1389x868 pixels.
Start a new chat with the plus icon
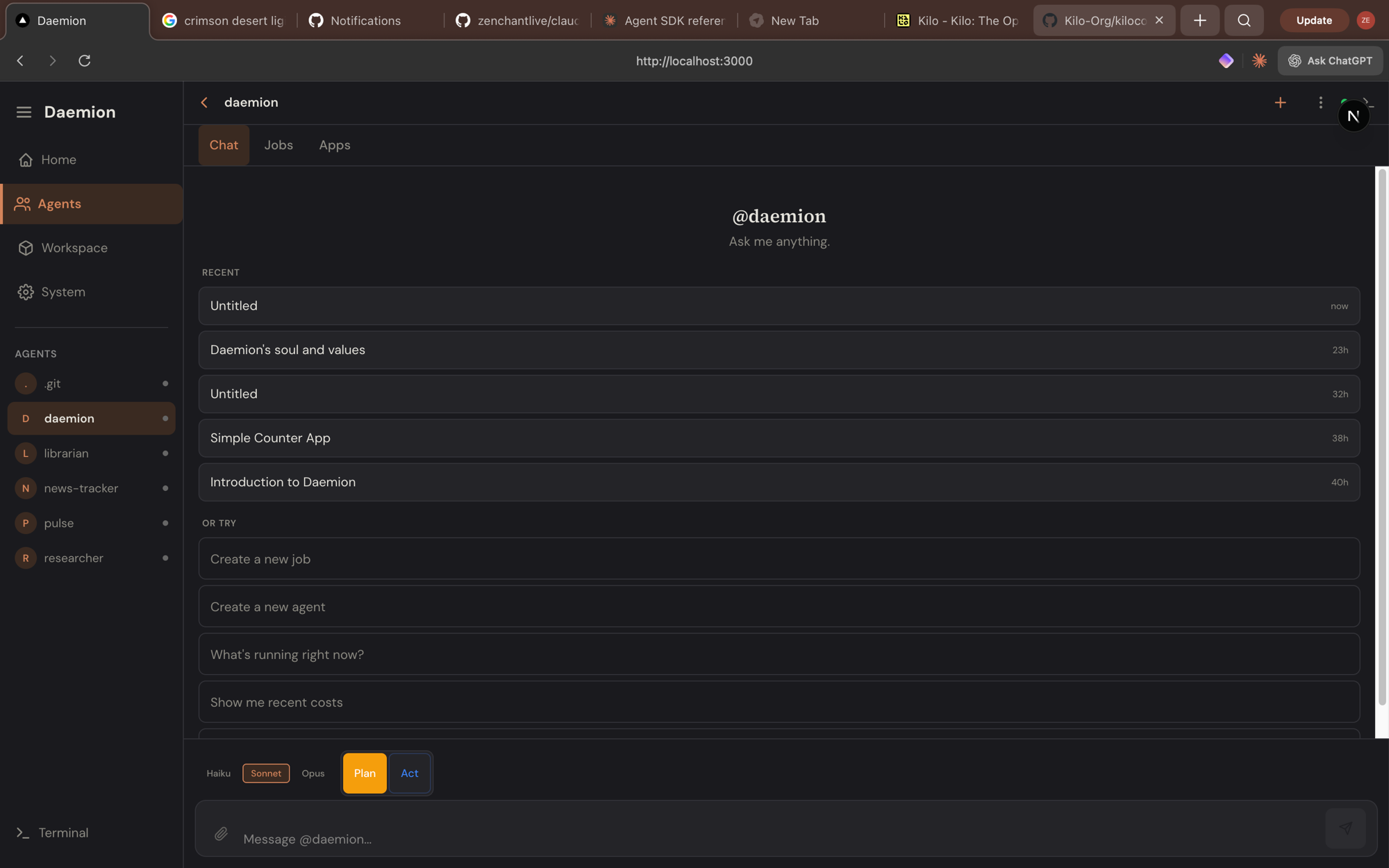(1280, 102)
